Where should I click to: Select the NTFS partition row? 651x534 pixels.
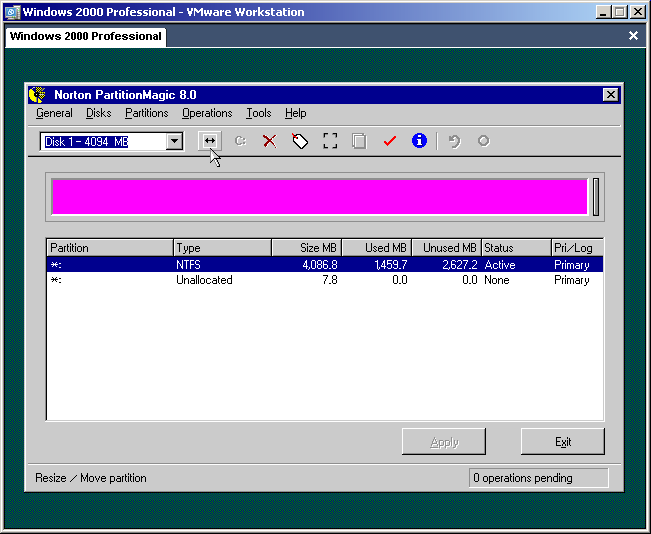pyautogui.click(x=325, y=265)
